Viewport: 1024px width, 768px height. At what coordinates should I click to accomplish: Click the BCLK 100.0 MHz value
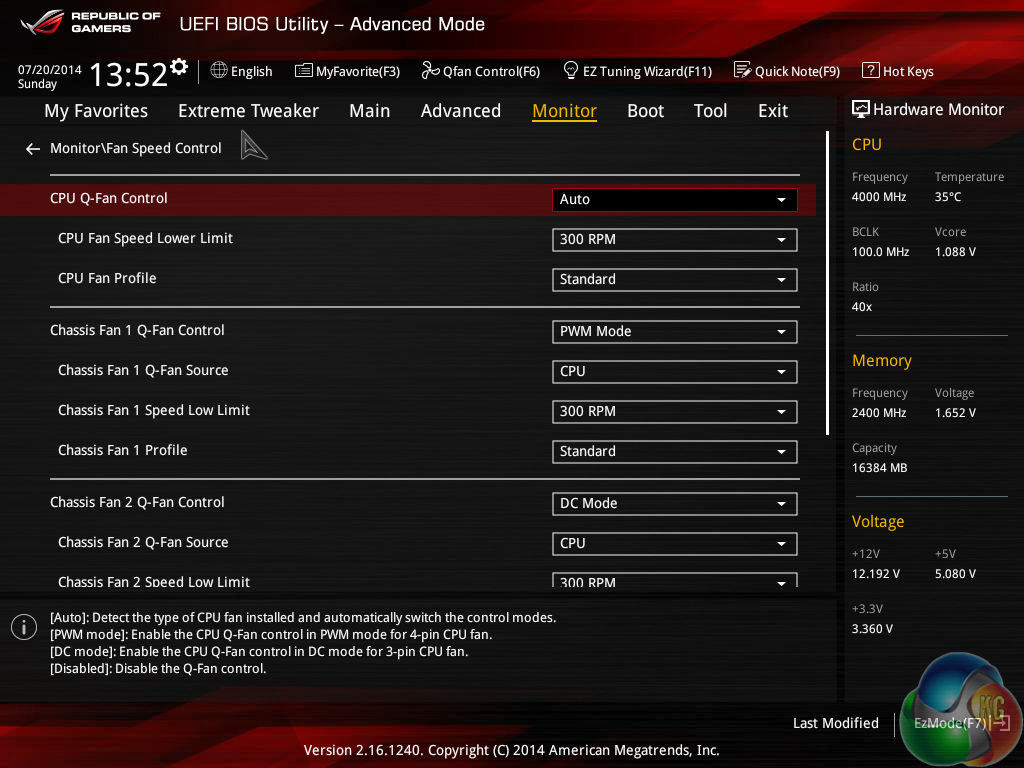tap(880, 251)
